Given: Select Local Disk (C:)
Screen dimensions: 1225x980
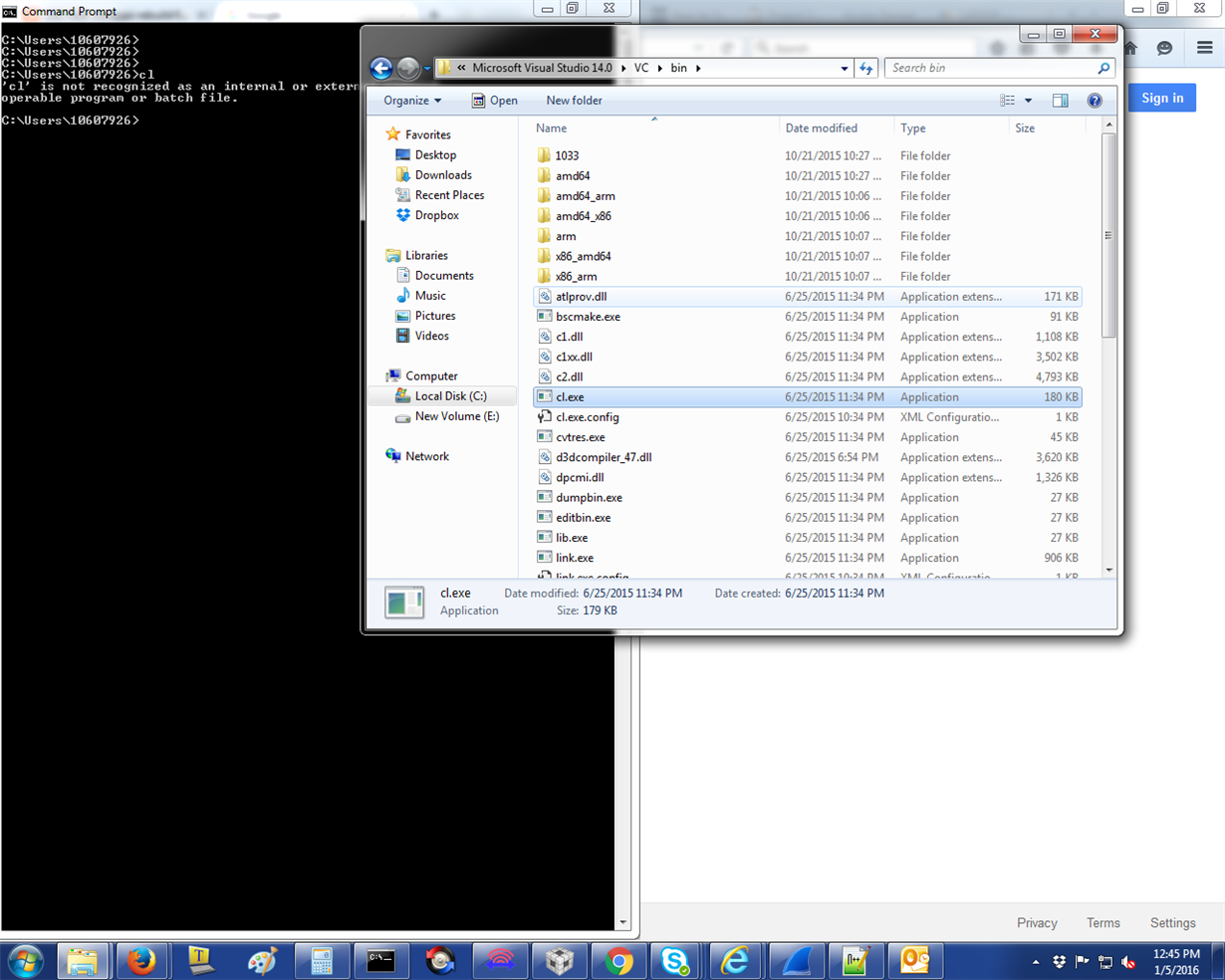Looking at the screenshot, I should (x=450, y=396).
